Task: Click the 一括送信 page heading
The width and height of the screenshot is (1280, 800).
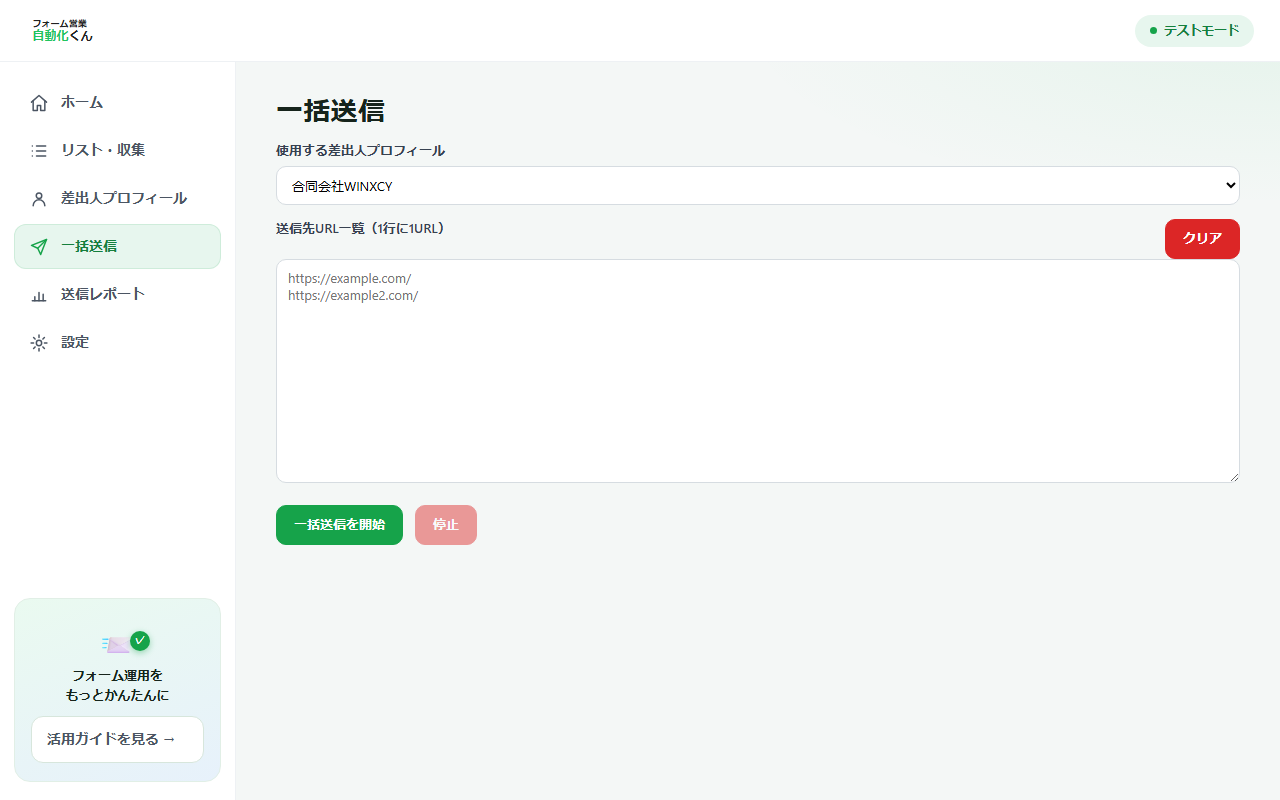Action: coord(330,110)
